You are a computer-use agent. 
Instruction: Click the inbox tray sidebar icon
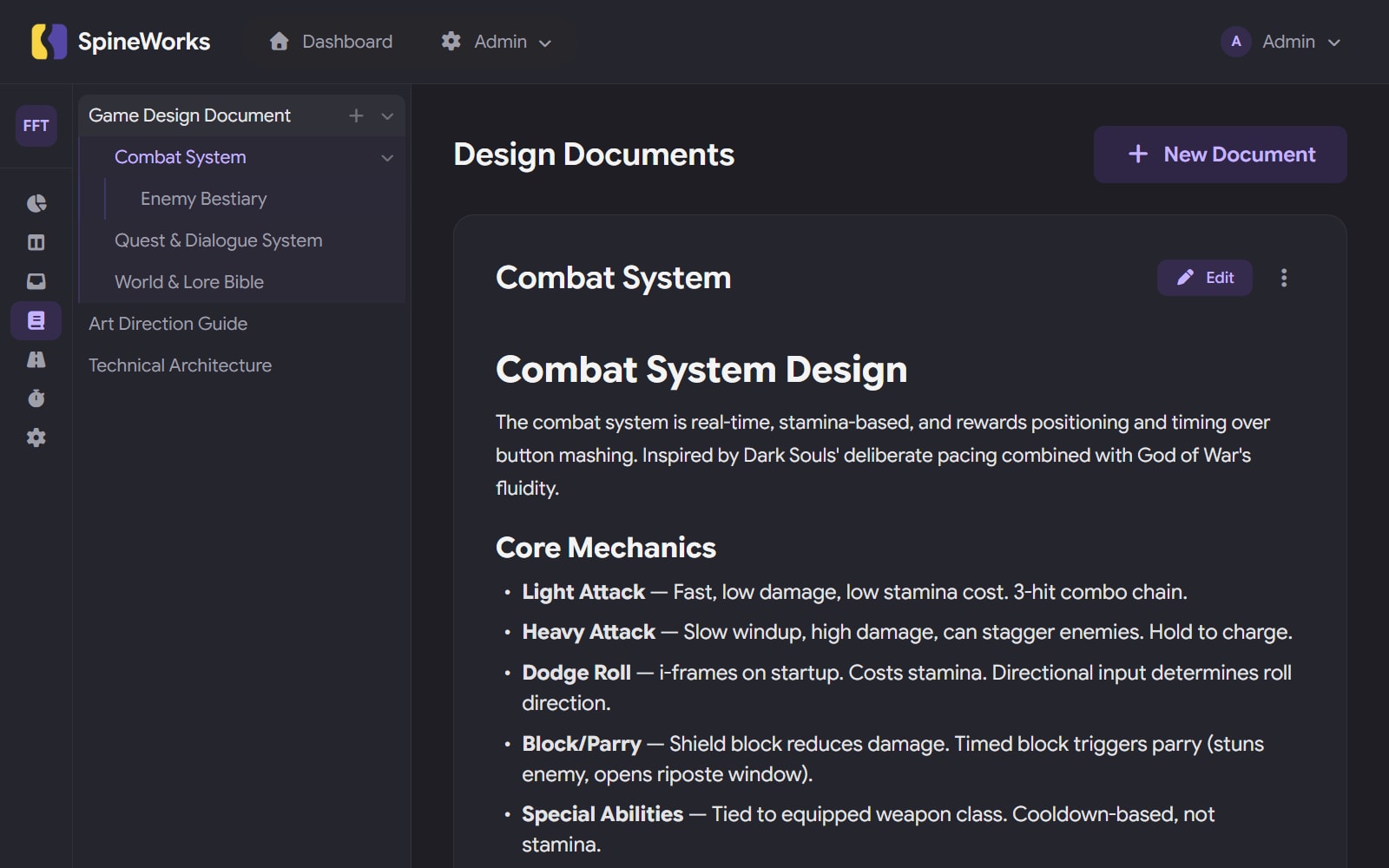click(x=36, y=281)
